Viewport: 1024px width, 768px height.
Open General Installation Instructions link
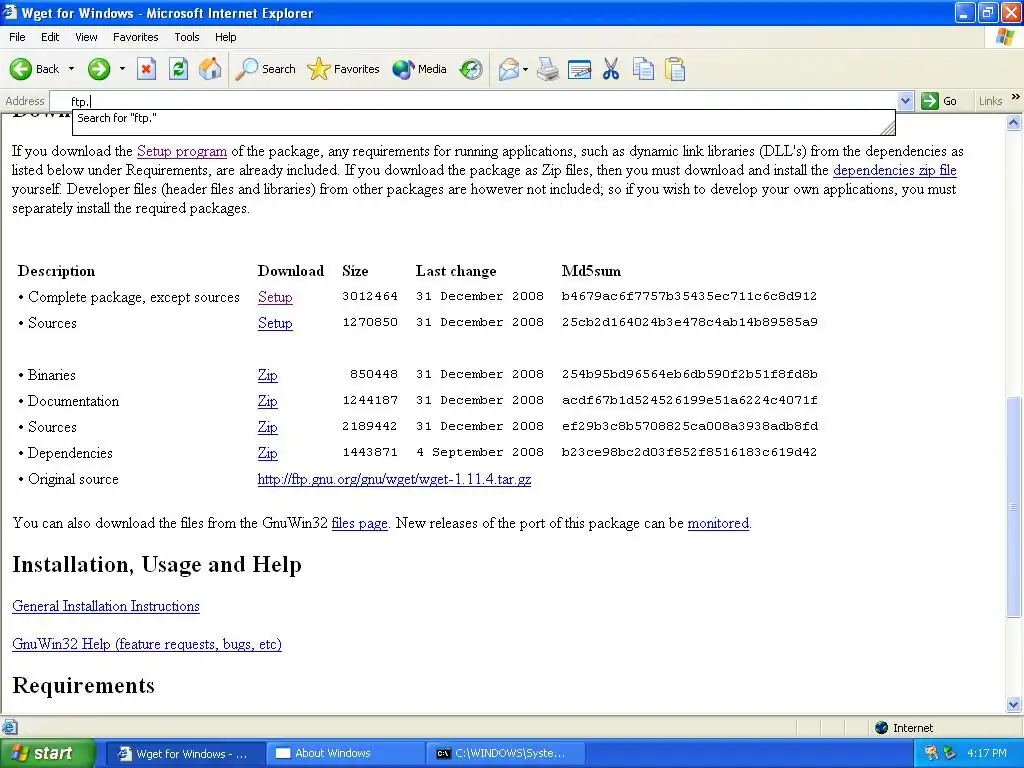(x=106, y=606)
